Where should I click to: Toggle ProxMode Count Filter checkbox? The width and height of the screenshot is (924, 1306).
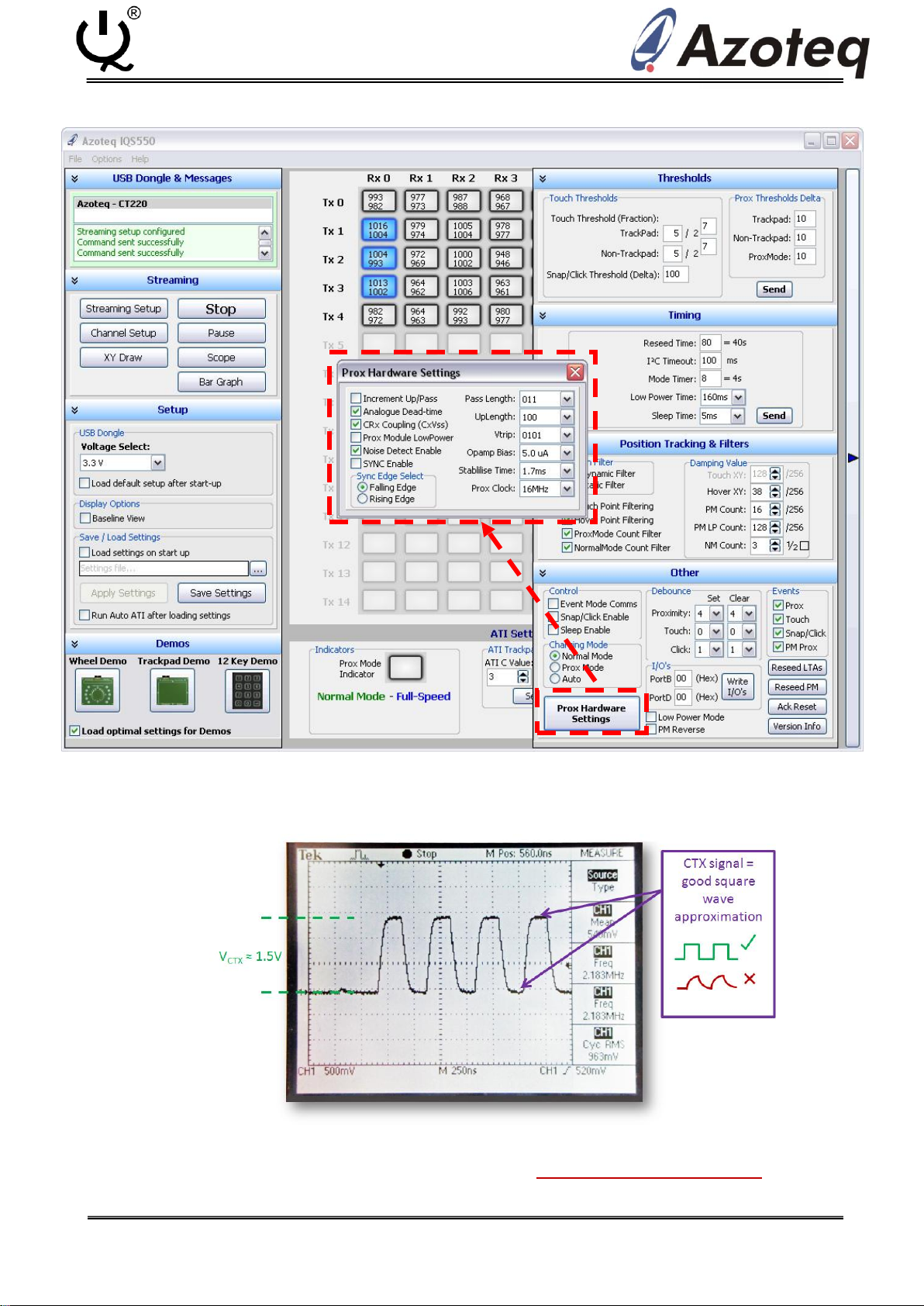(567, 534)
